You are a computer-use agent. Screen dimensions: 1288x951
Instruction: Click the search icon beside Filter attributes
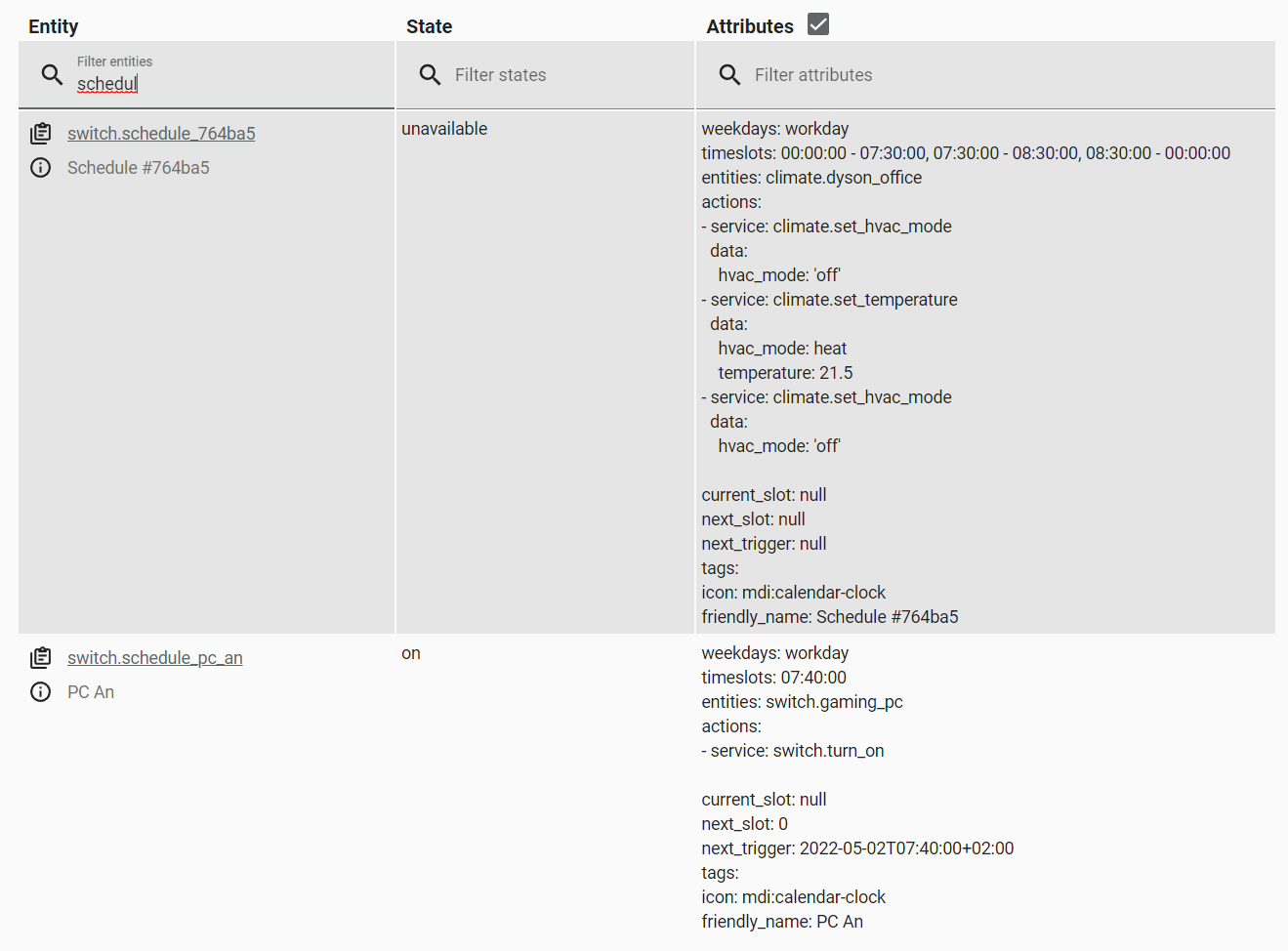(729, 73)
